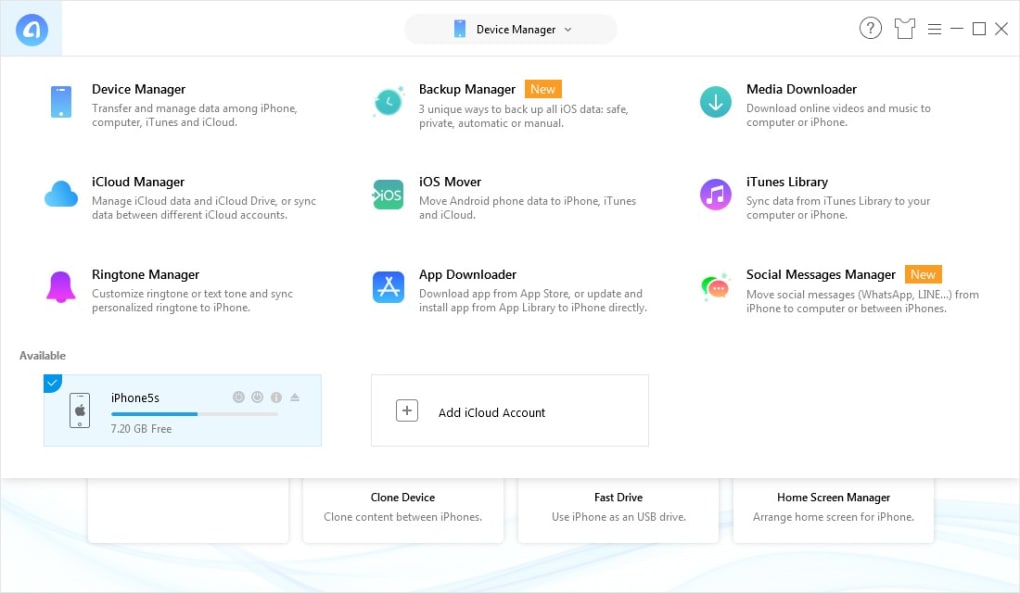Open iTunes Library music note icon
The height and width of the screenshot is (593, 1020).
[x=715, y=194]
